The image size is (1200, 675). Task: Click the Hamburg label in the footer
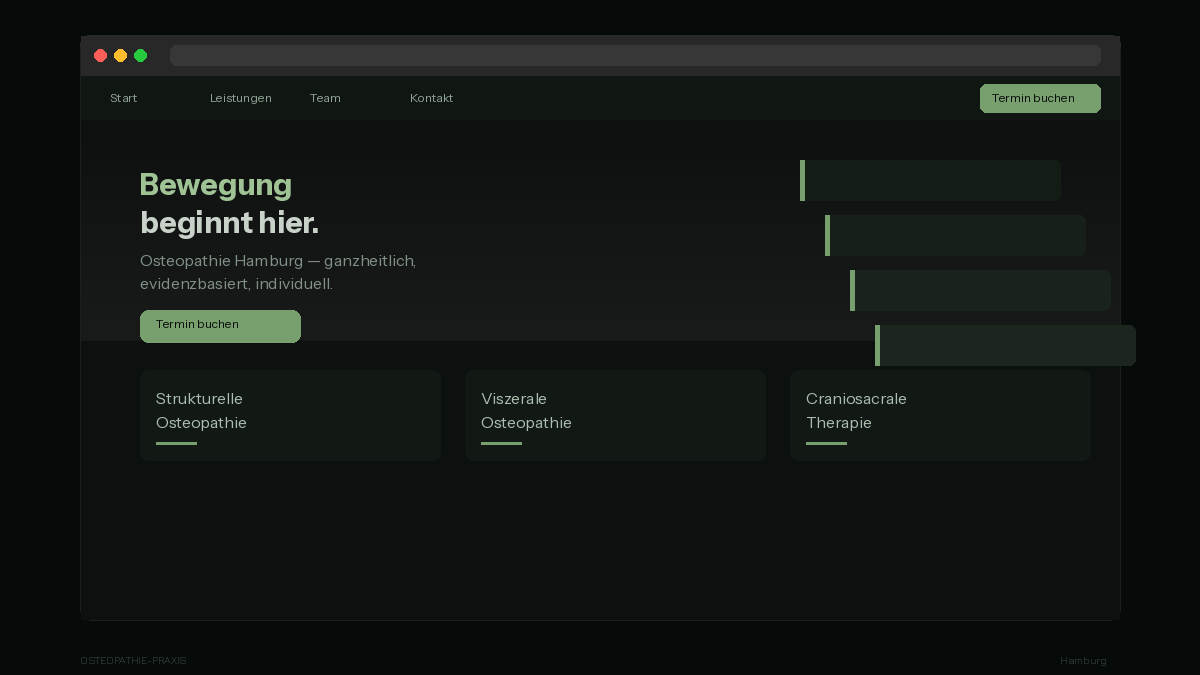coord(1083,660)
